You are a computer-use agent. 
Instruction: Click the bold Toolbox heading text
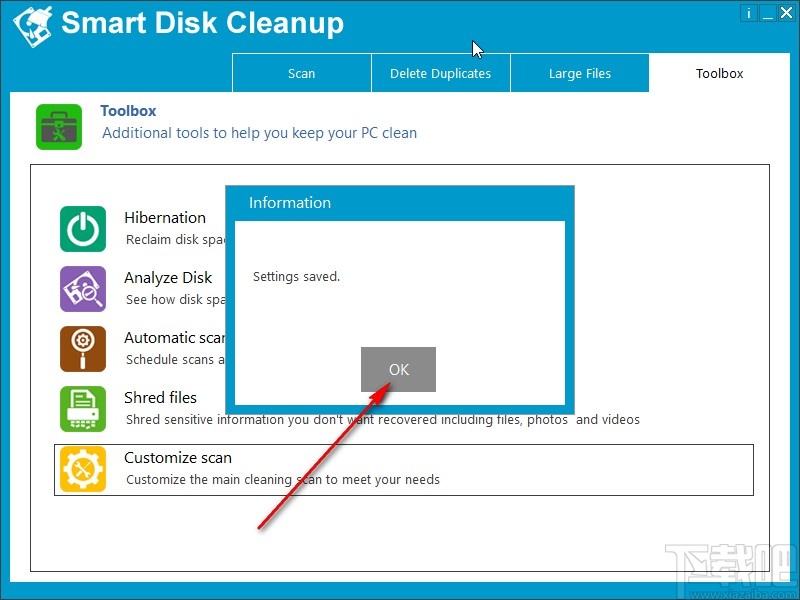[128, 111]
